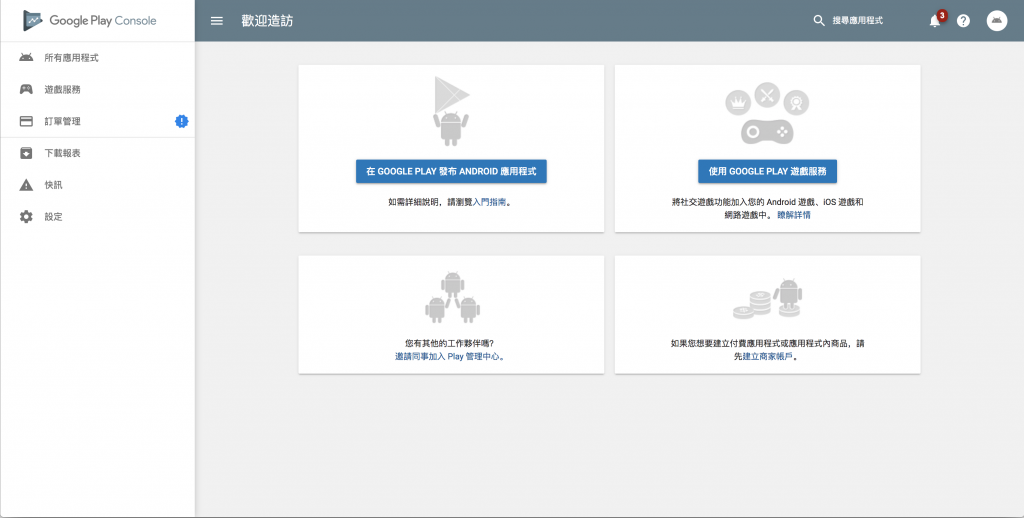Click 在 GOOGLE PLAY 發布 ANDROID 應用程式 button
The width and height of the screenshot is (1024, 518).
451,171
